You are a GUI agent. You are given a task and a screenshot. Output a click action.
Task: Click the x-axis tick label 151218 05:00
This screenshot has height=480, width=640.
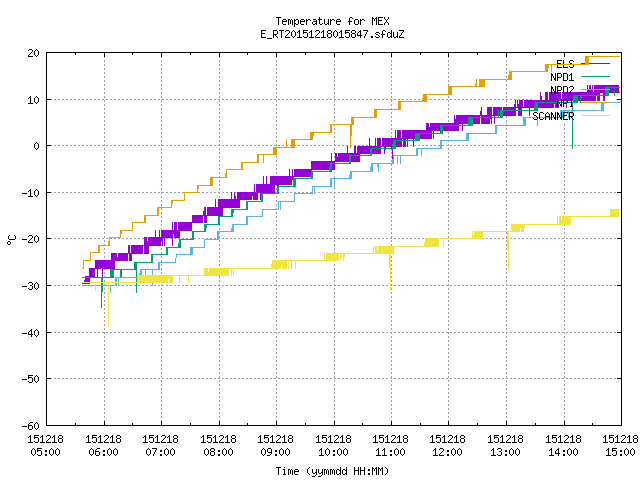point(45,446)
